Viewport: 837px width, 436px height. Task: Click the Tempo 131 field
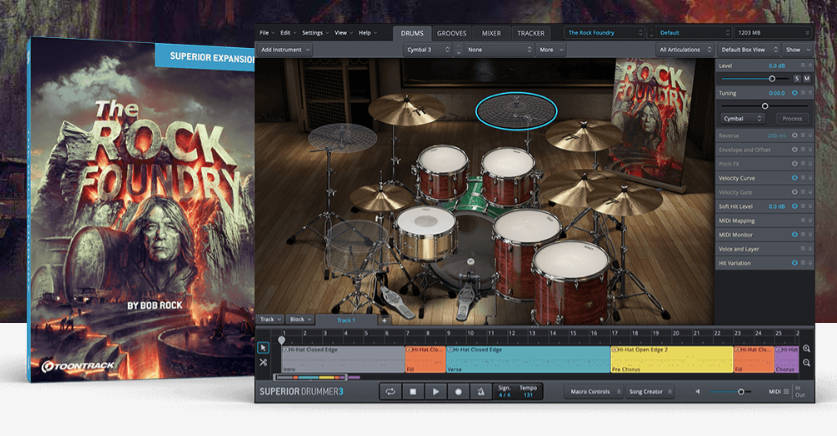click(x=528, y=392)
